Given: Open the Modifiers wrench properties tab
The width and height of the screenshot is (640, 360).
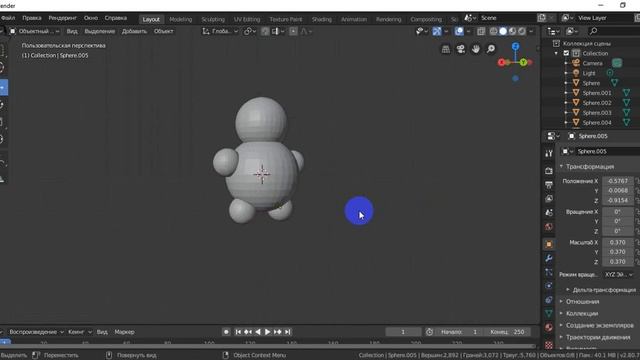Looking at the screenshot, I should (549, 258).
